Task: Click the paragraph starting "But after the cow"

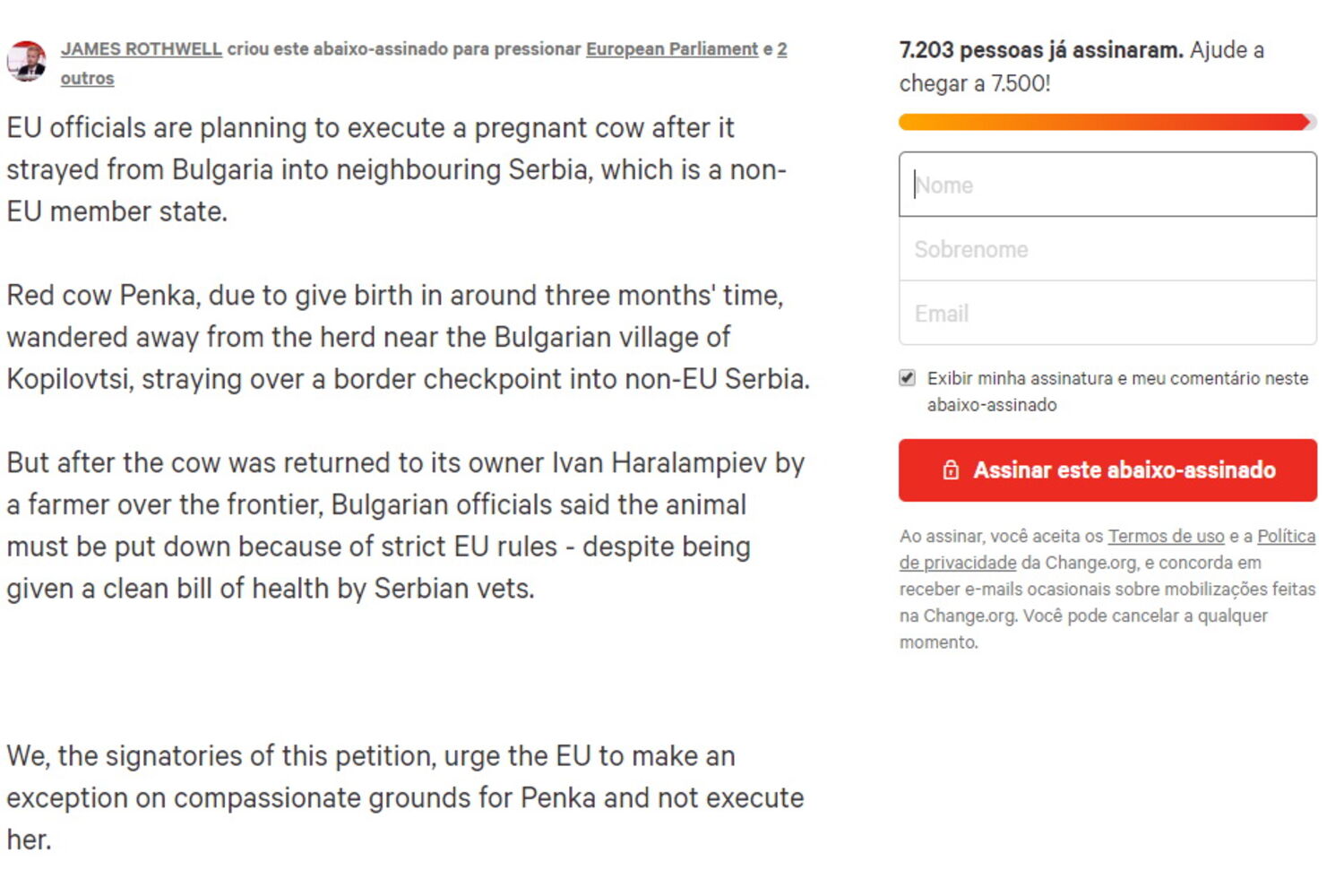Action: 403,525
